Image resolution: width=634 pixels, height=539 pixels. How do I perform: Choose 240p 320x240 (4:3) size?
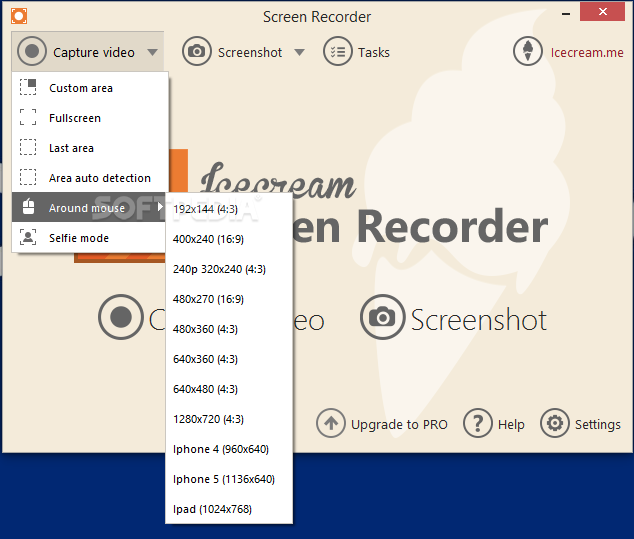pos(229,269)
